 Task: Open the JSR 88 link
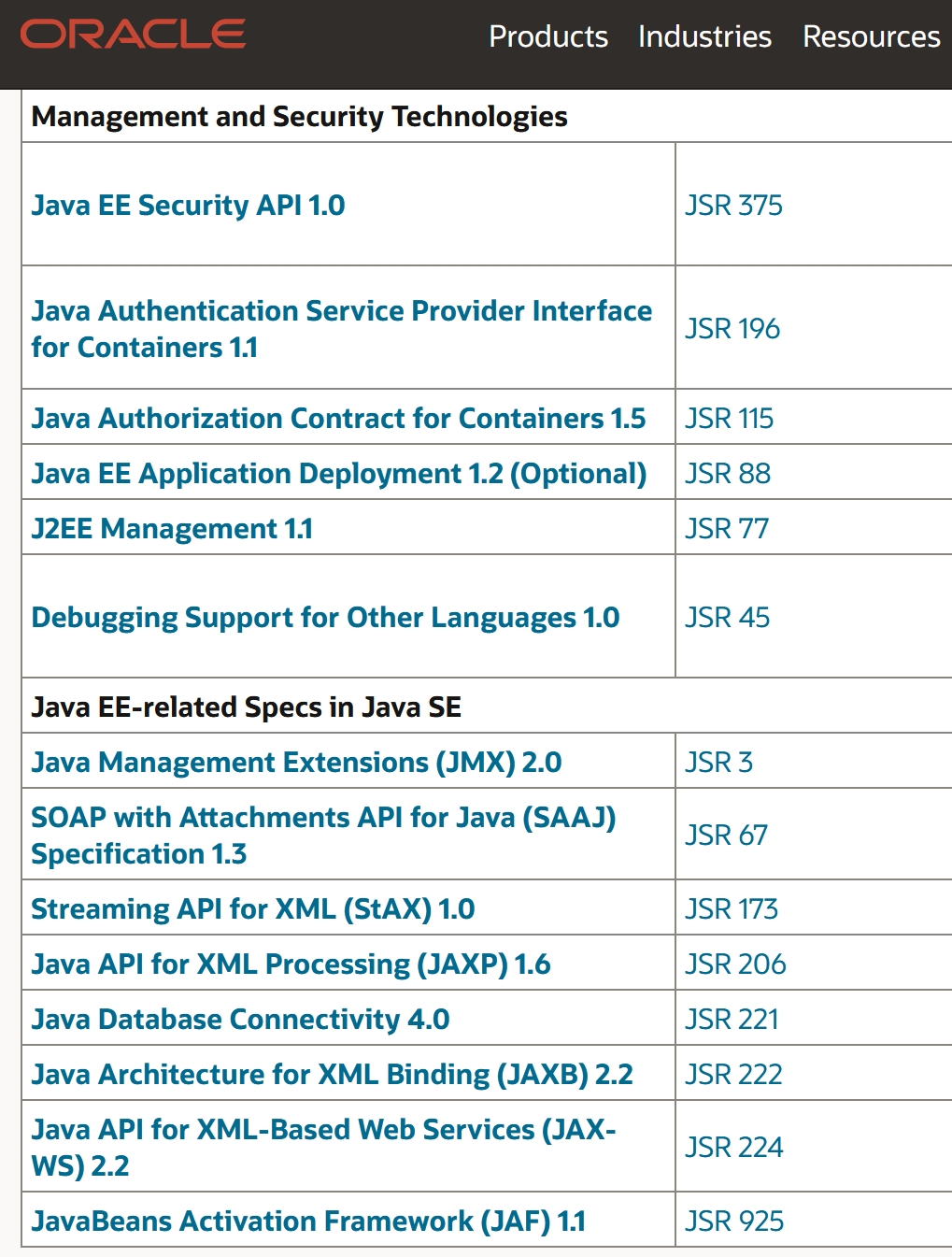[728, 473]
